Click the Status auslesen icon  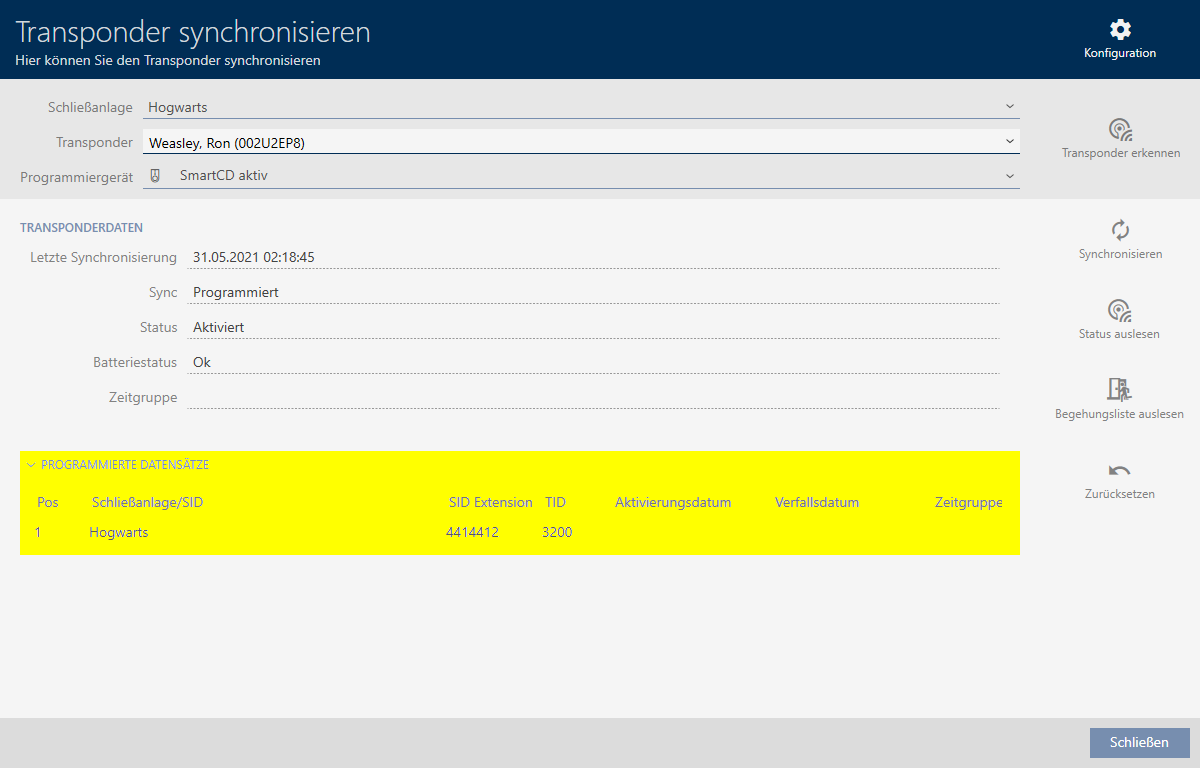coord(1119,310)
